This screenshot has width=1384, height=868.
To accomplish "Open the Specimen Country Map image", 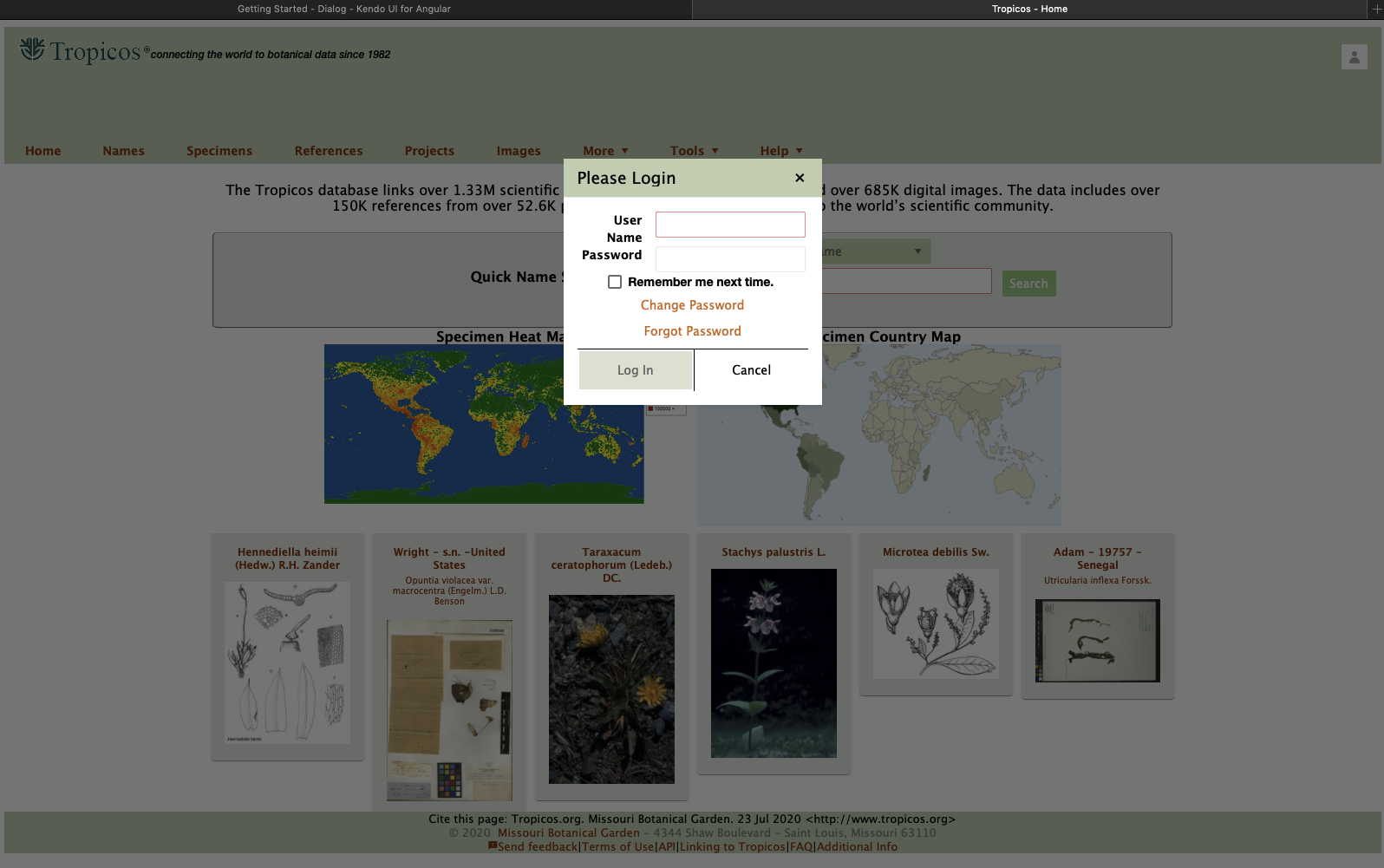I will click(x=879, y=435).
